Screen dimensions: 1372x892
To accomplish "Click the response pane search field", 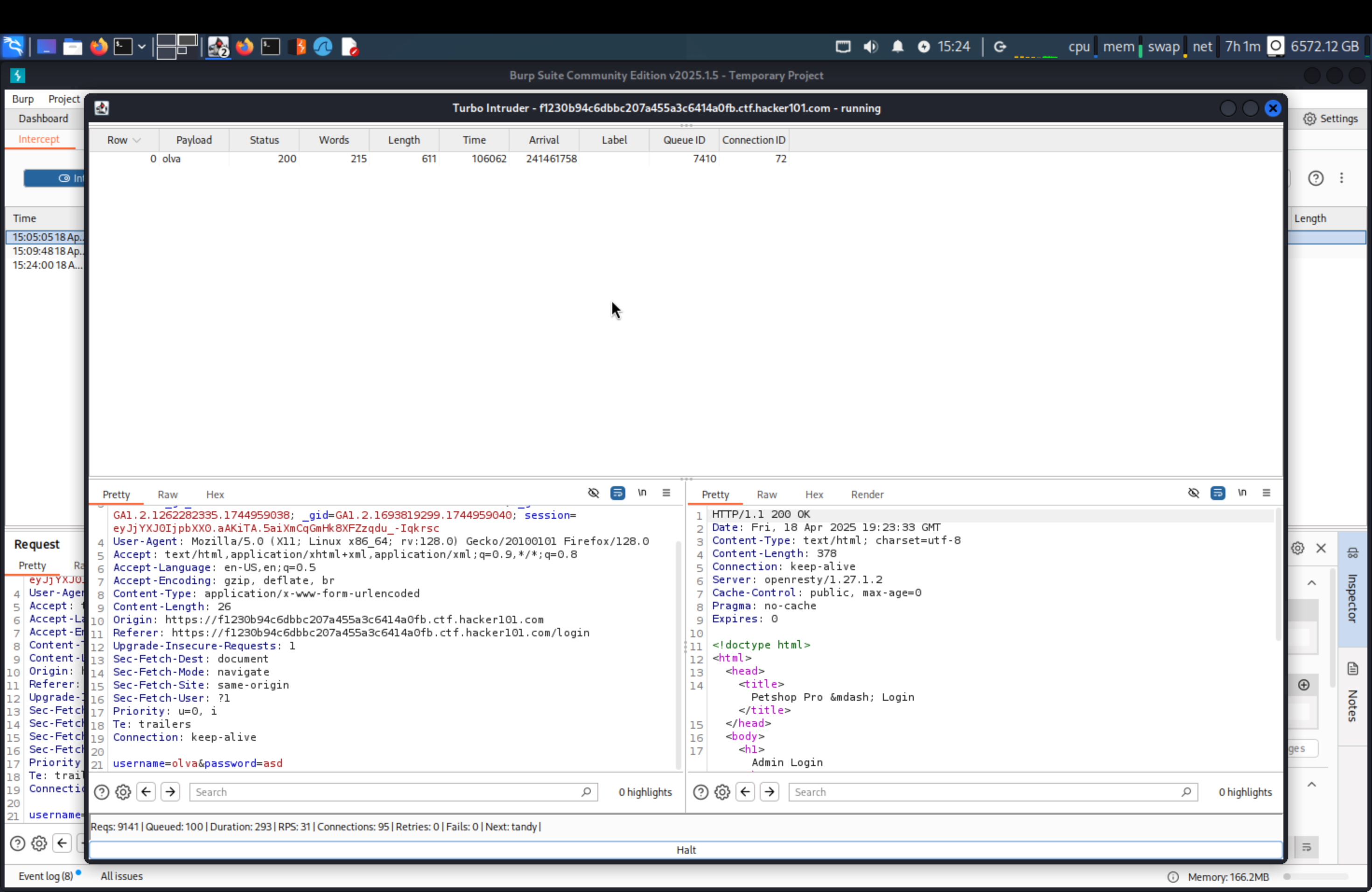I will pos(993,792).
